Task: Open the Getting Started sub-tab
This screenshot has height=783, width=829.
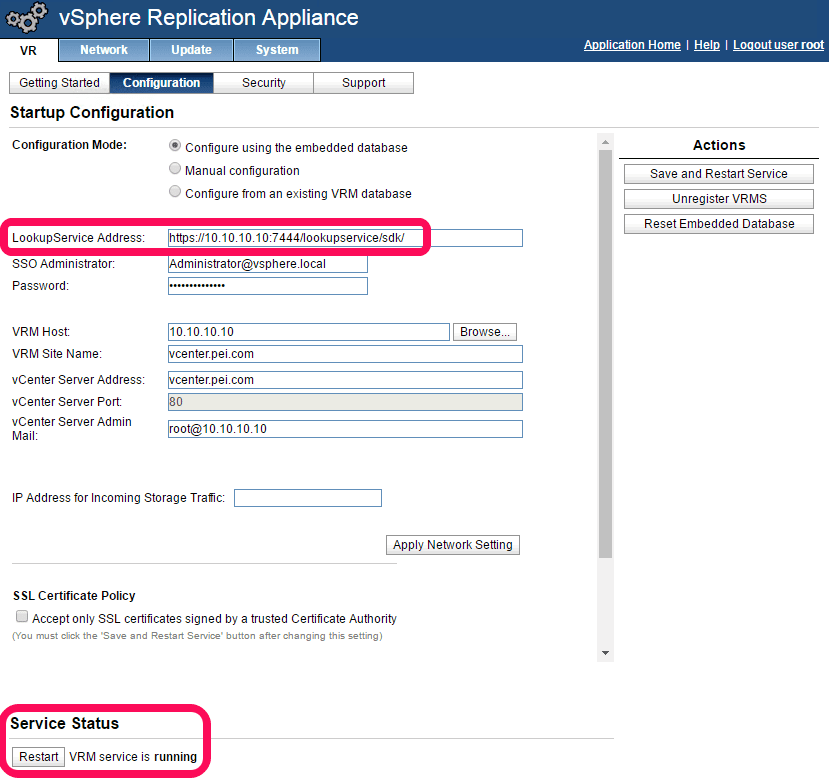Action: point(59,83)
